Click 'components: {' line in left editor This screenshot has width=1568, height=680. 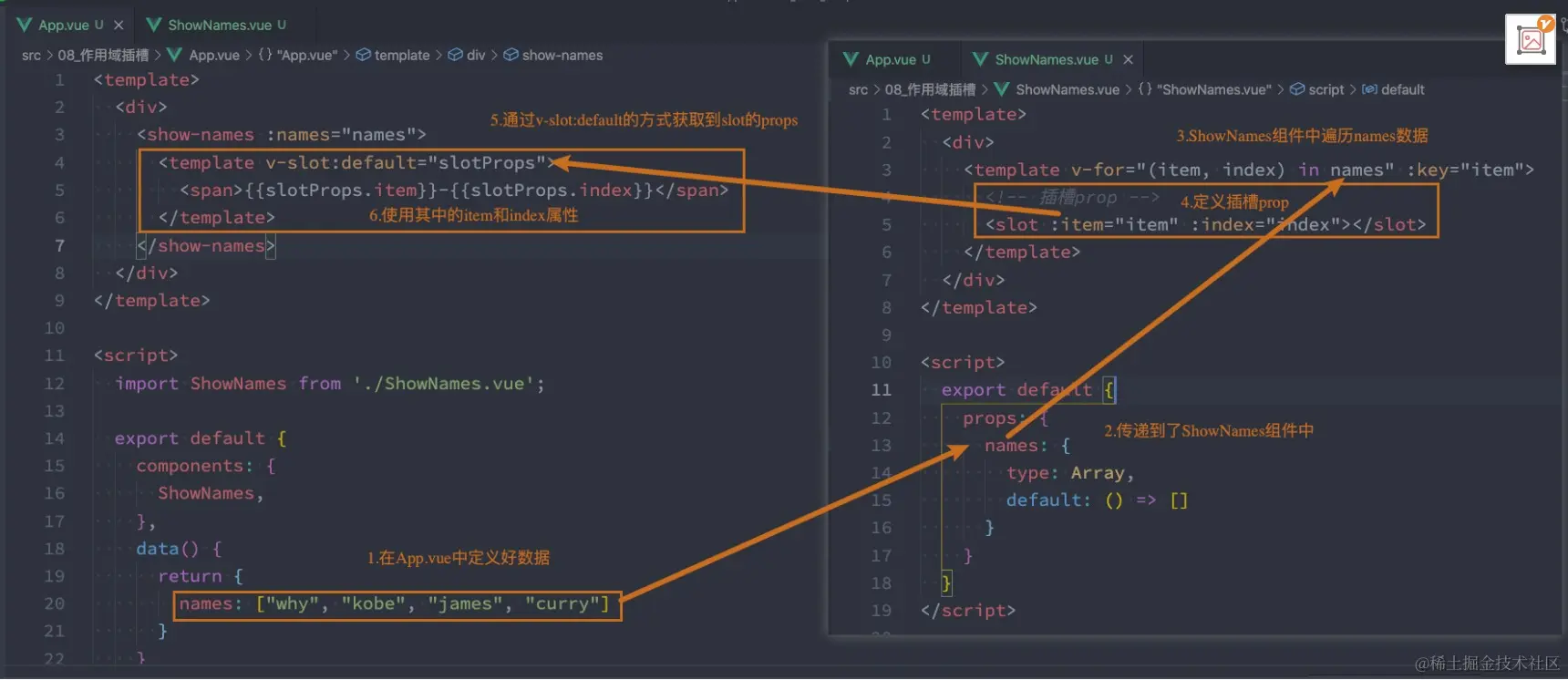206,466
